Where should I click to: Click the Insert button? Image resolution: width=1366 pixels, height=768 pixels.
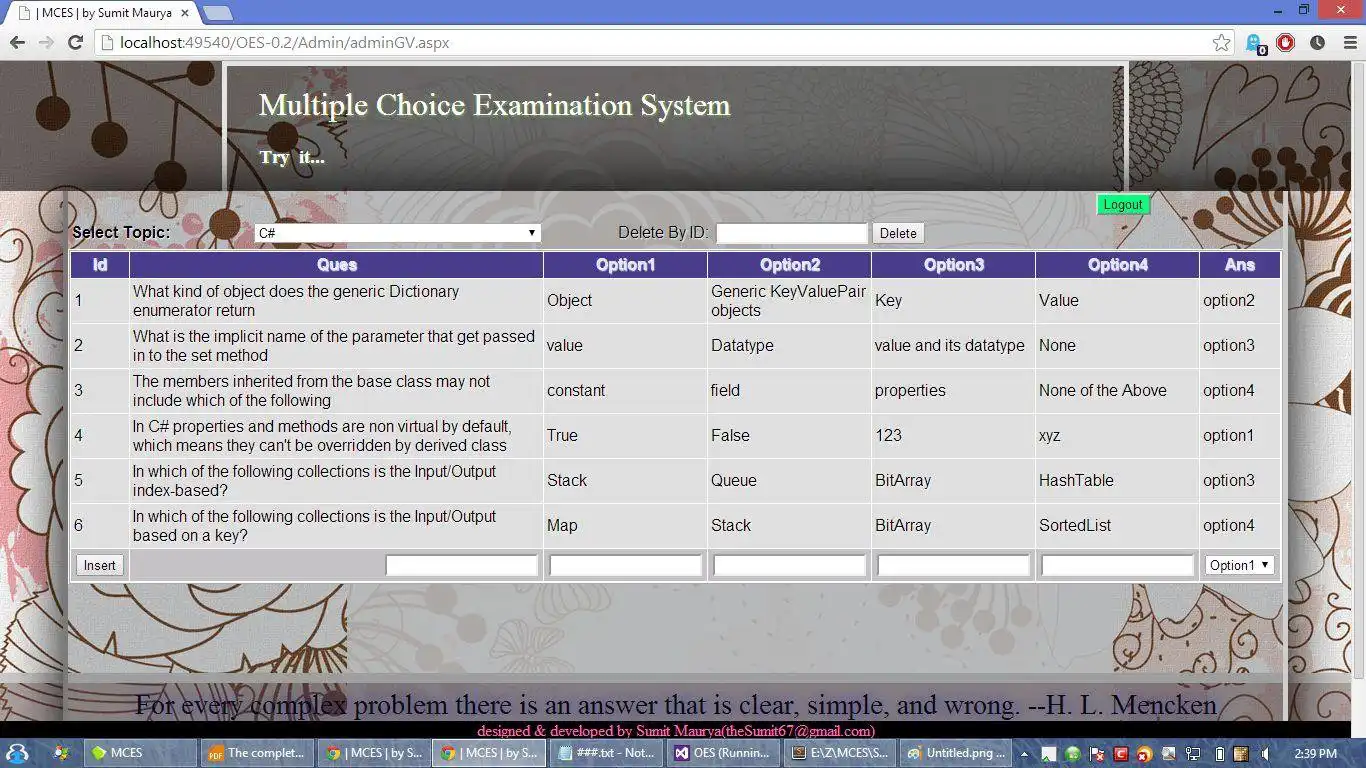(x=99, y=565)
